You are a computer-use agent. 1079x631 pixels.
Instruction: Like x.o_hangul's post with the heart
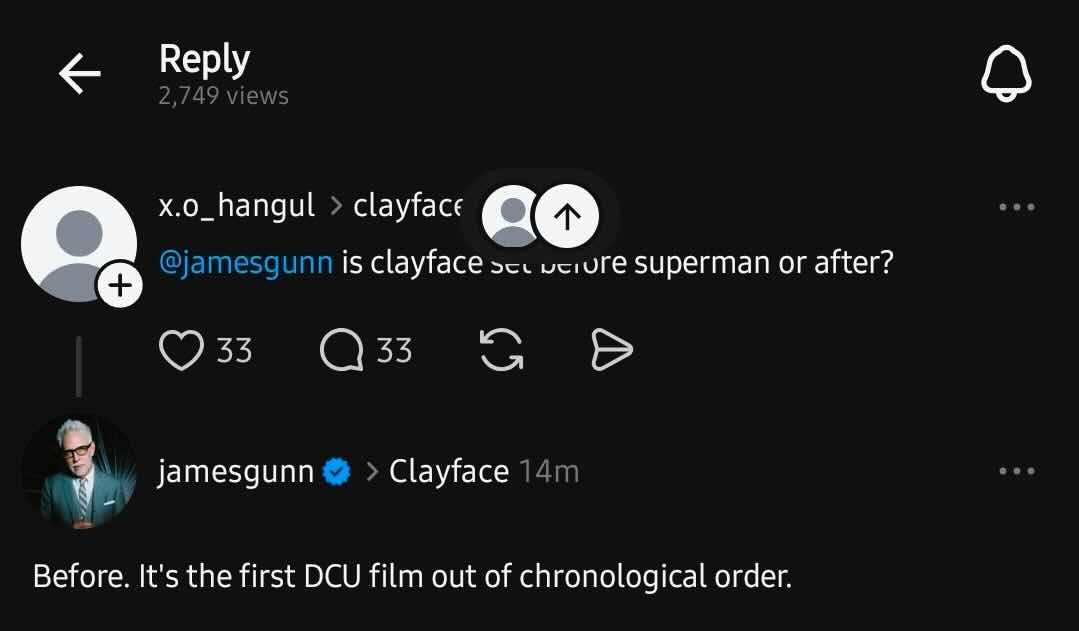pyautogui.click(x=182, y=350)
